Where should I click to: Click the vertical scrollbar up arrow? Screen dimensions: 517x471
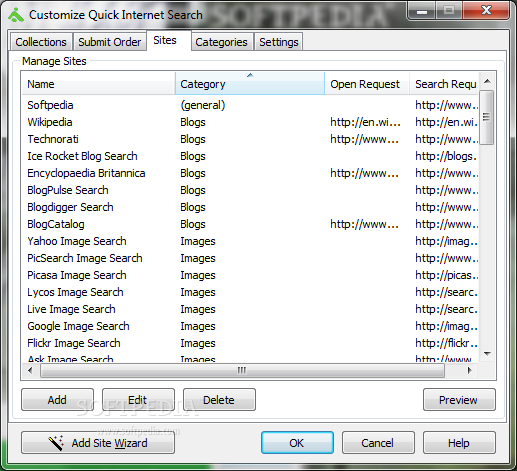click(487, 81)
